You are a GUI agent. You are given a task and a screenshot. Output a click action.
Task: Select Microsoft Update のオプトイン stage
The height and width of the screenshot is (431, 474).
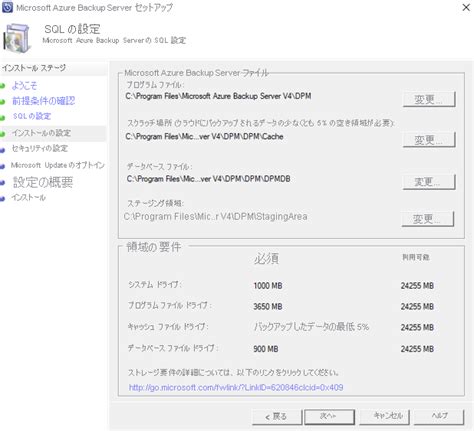coord(58,165)
